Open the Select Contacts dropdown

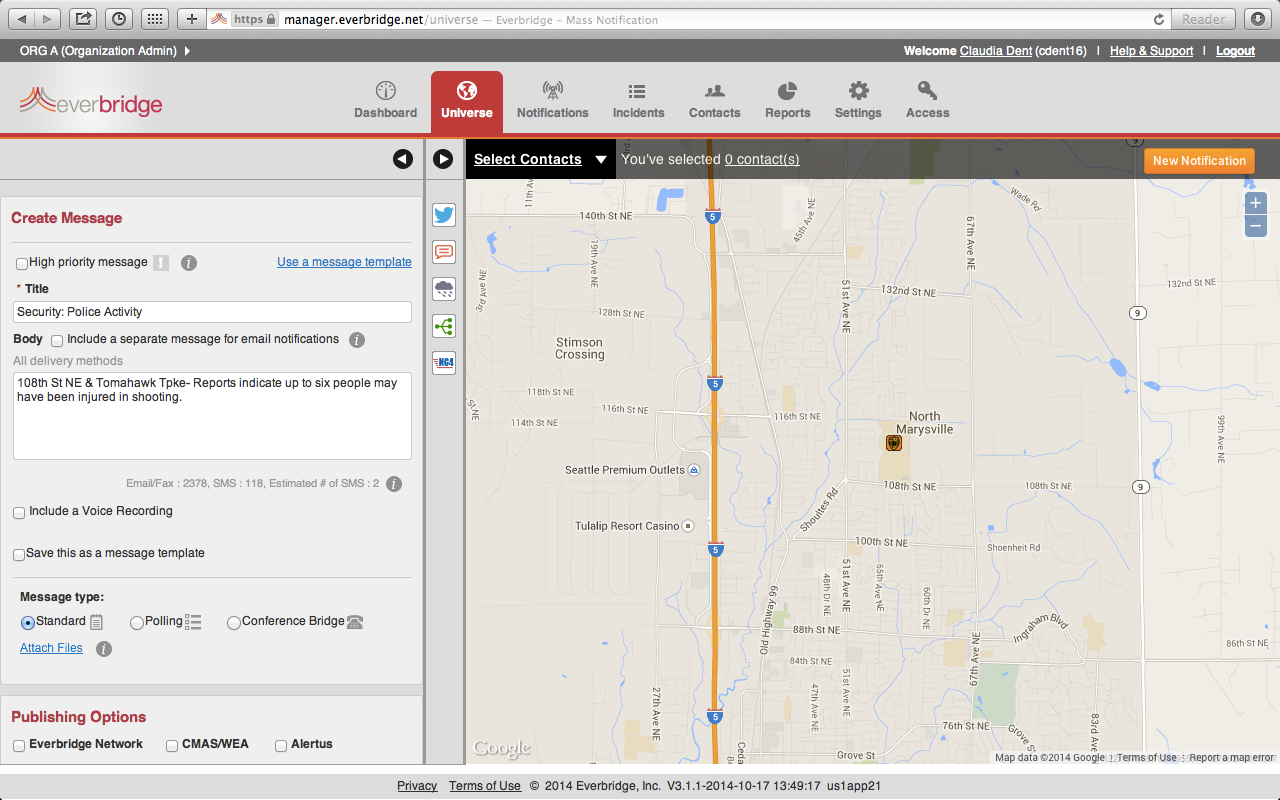(x=540, y=159)
